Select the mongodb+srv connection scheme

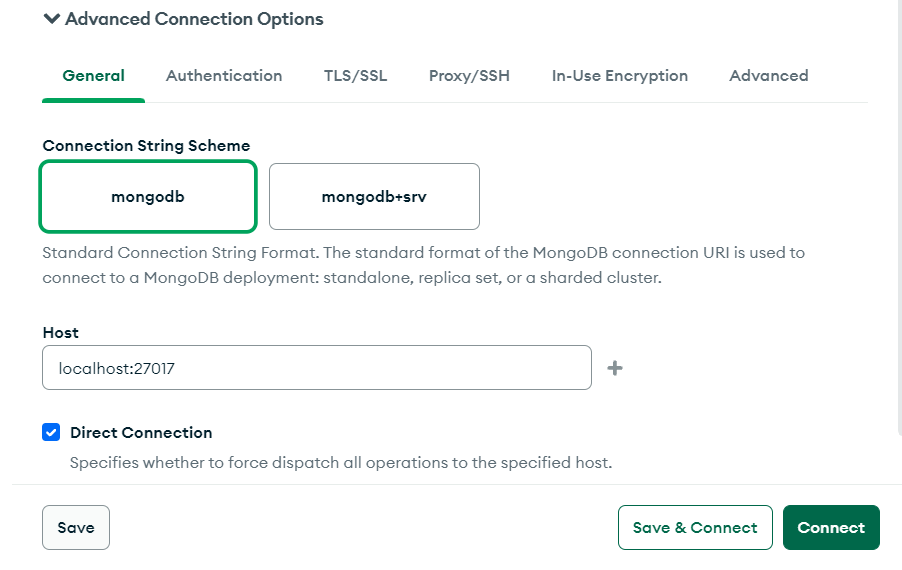coord(374,197)
